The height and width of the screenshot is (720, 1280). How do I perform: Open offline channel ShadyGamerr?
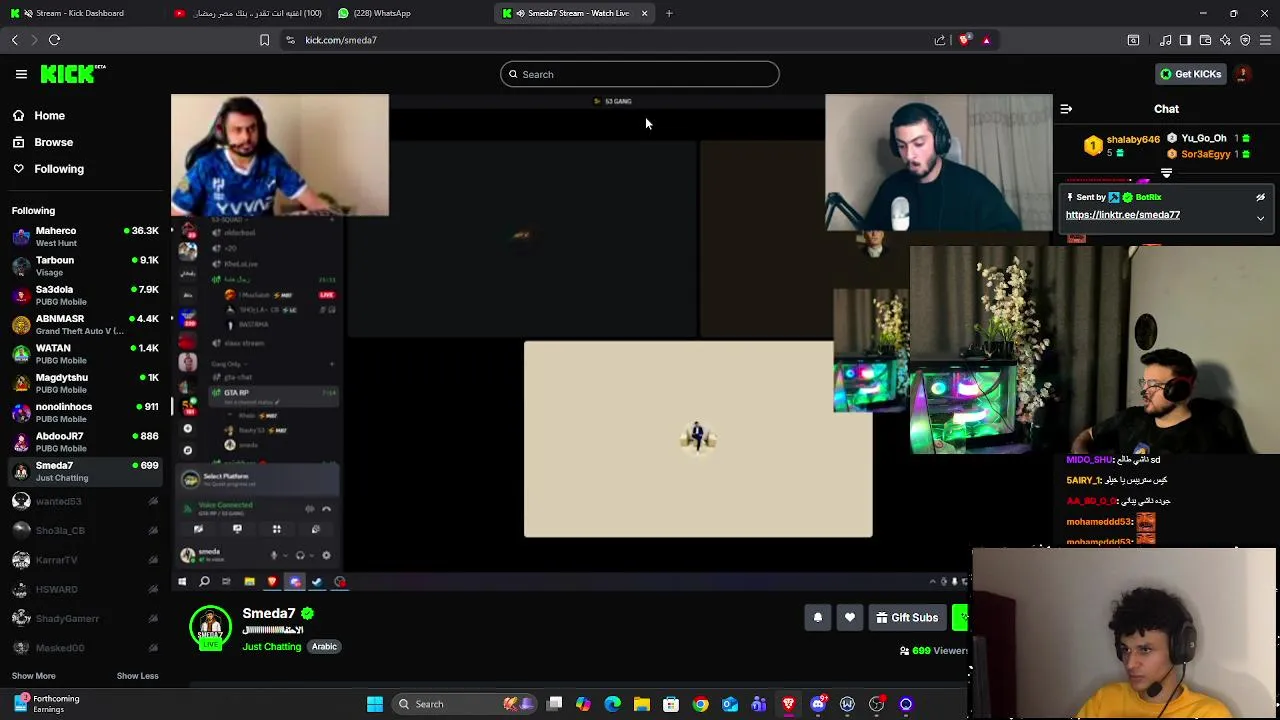[x=85, y=619]
